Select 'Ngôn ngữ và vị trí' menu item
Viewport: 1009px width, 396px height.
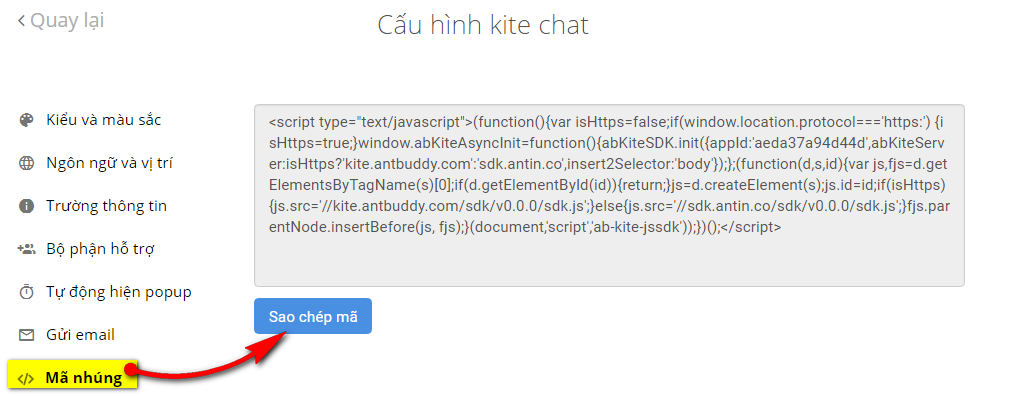pyautogui.click(x=109, y=164)
